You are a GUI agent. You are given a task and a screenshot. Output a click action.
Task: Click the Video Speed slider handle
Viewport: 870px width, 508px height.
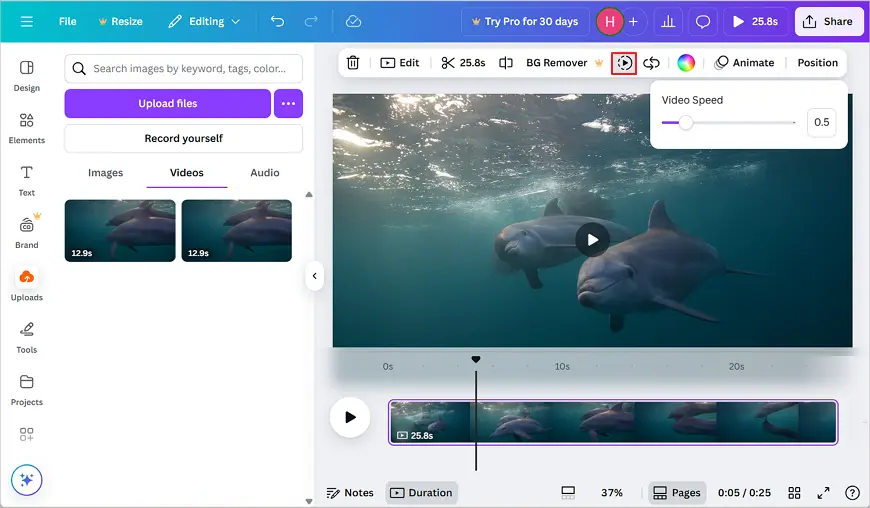click(x=686, y=123)
